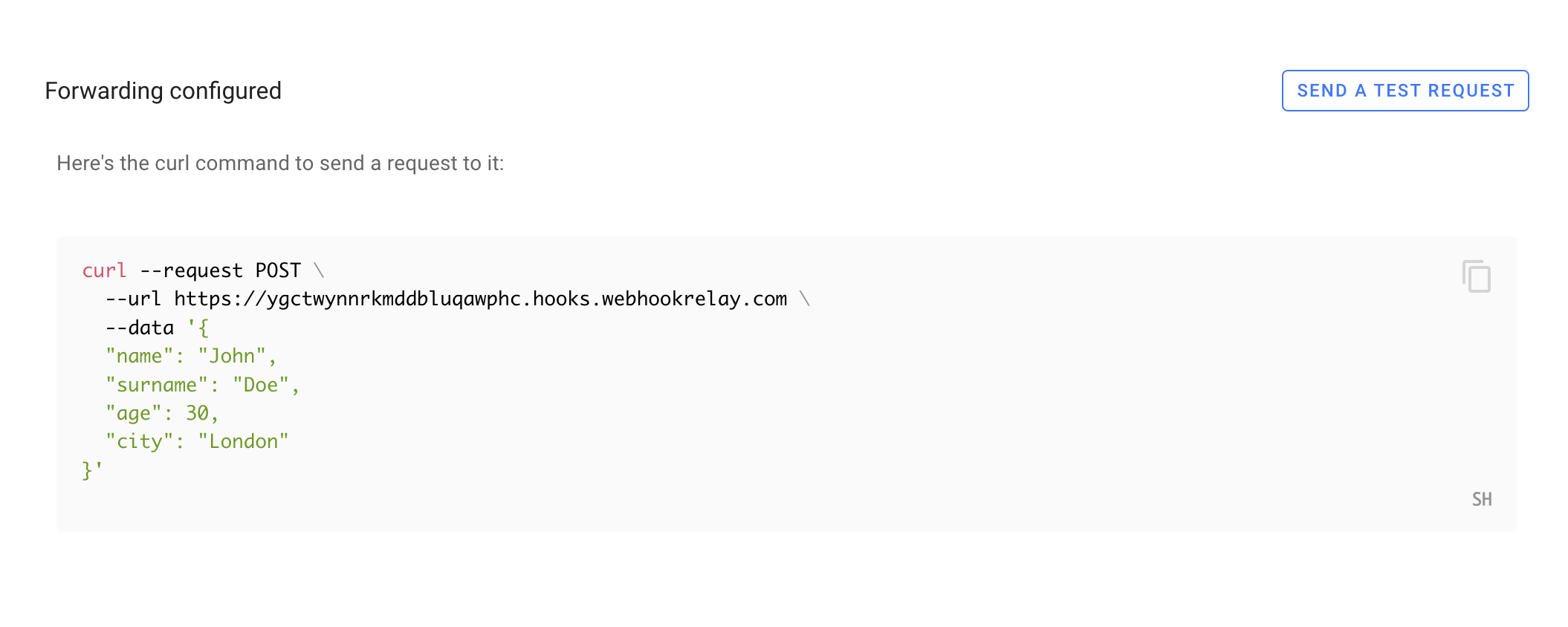Click the "John" value in the JSON
The width and height of the screenshot is (1568, 627).
click(231, 356)
